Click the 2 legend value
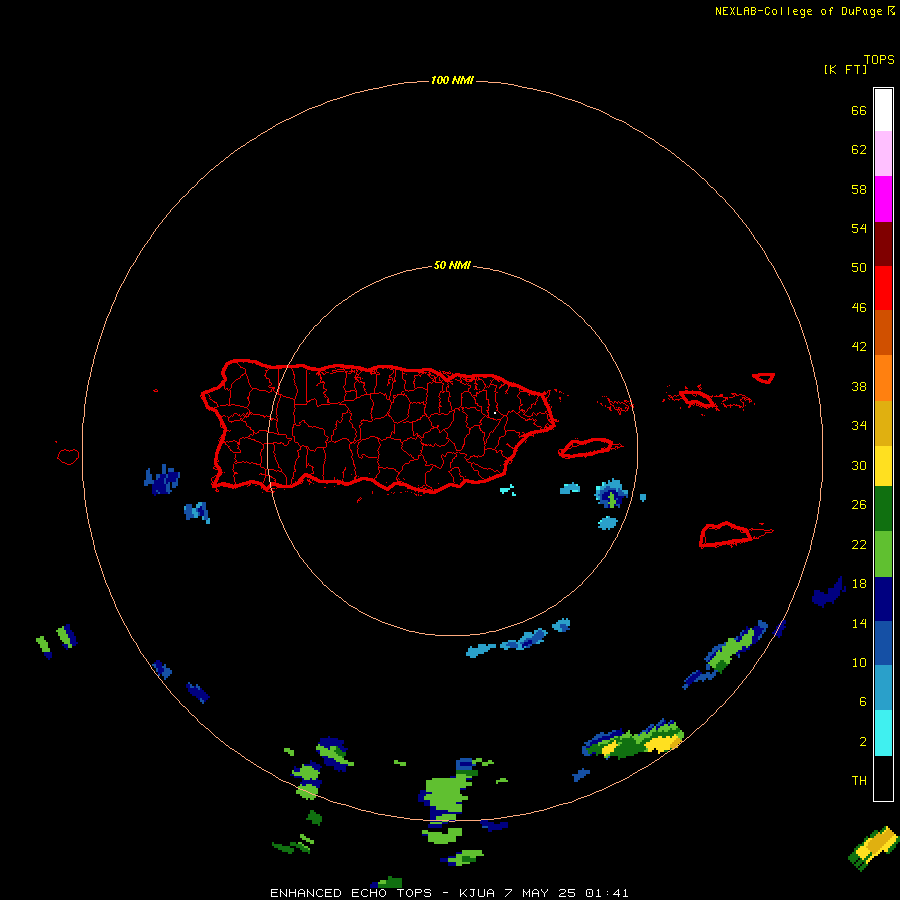Viewport: 900px width, 900px height. coord(863,741)
